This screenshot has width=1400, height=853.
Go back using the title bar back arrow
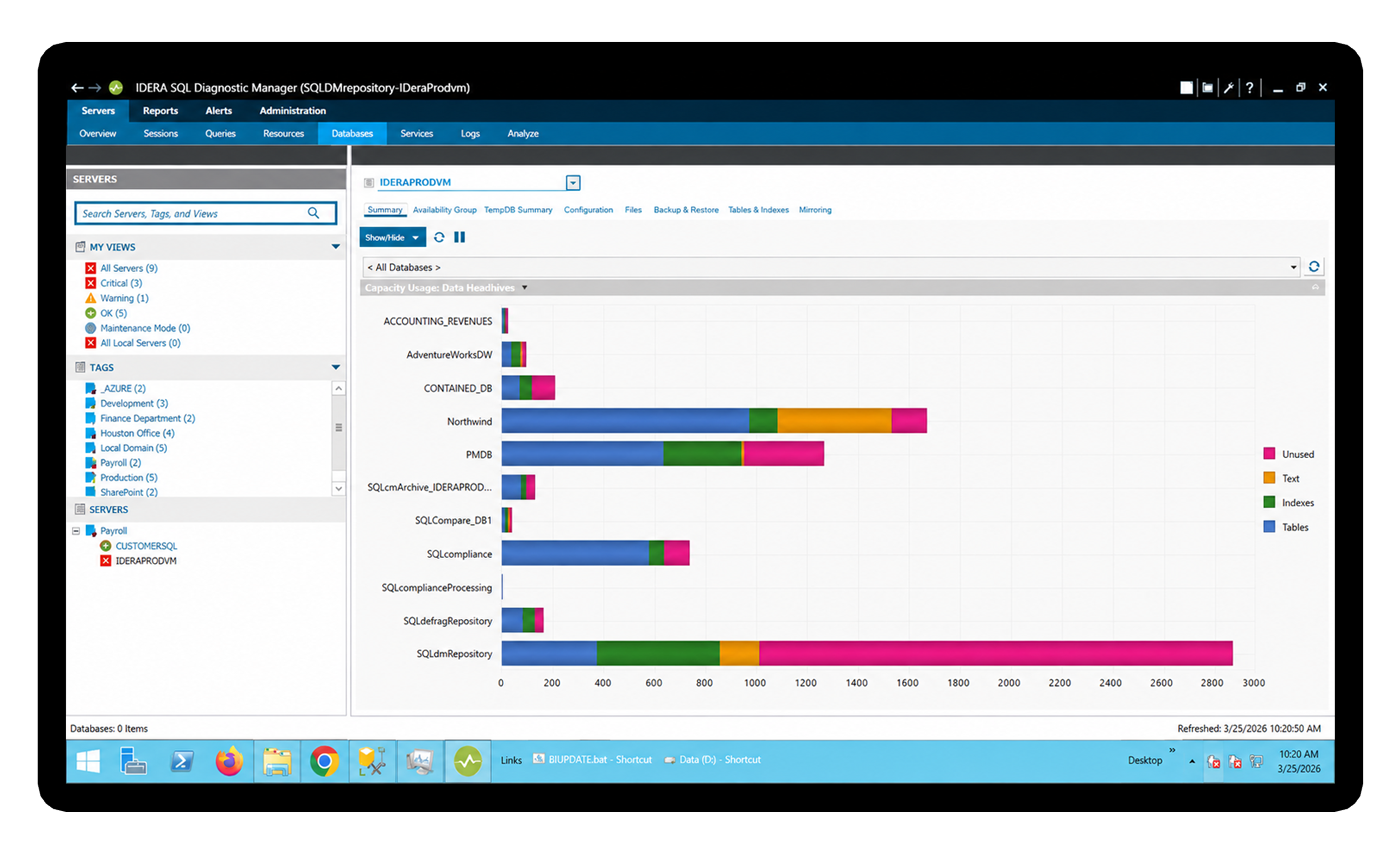77,88
